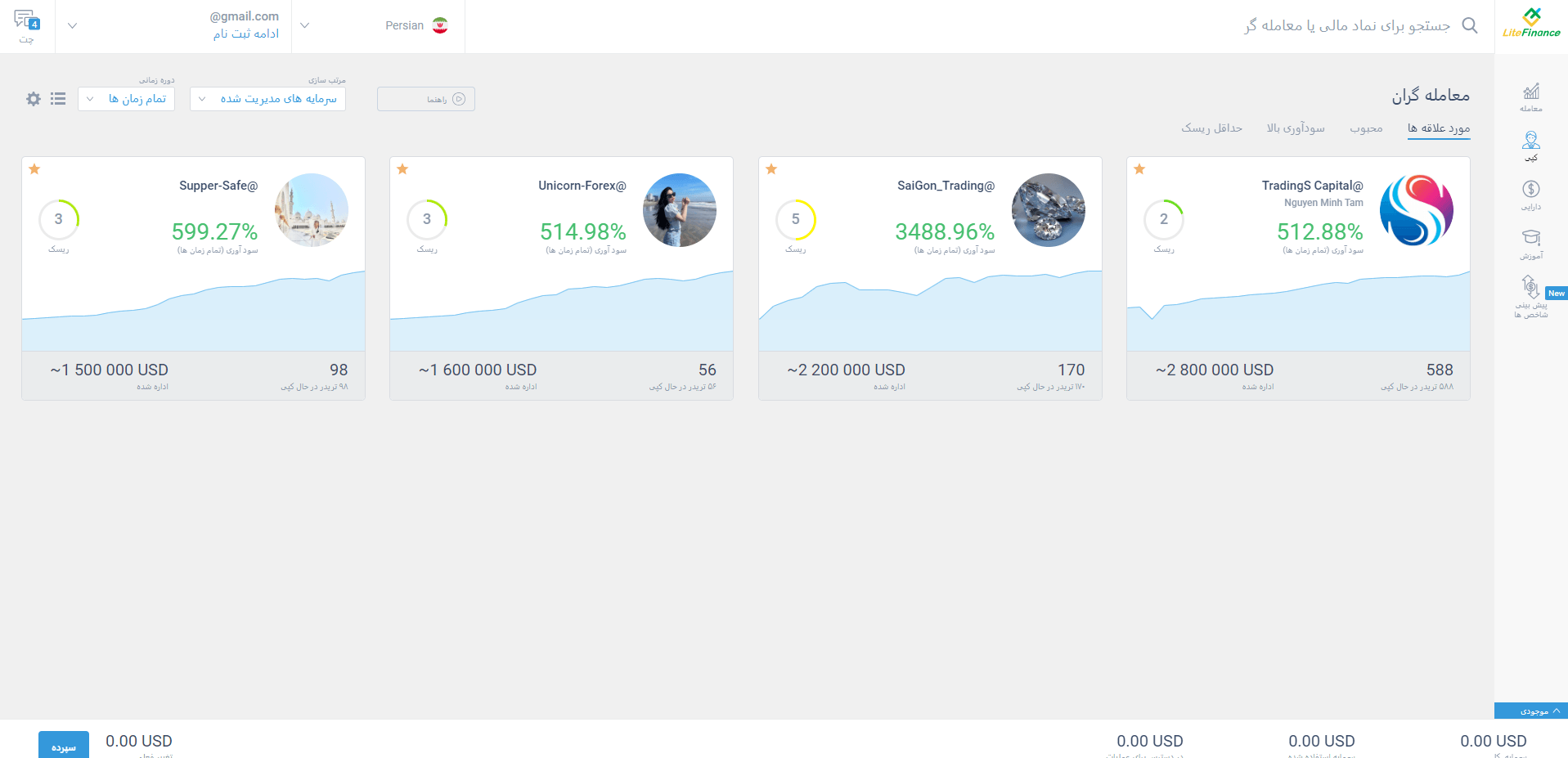Open Supper-Safe@ trader name link
This screenshot has width=1568, height=758.
[x=218, y=186]
